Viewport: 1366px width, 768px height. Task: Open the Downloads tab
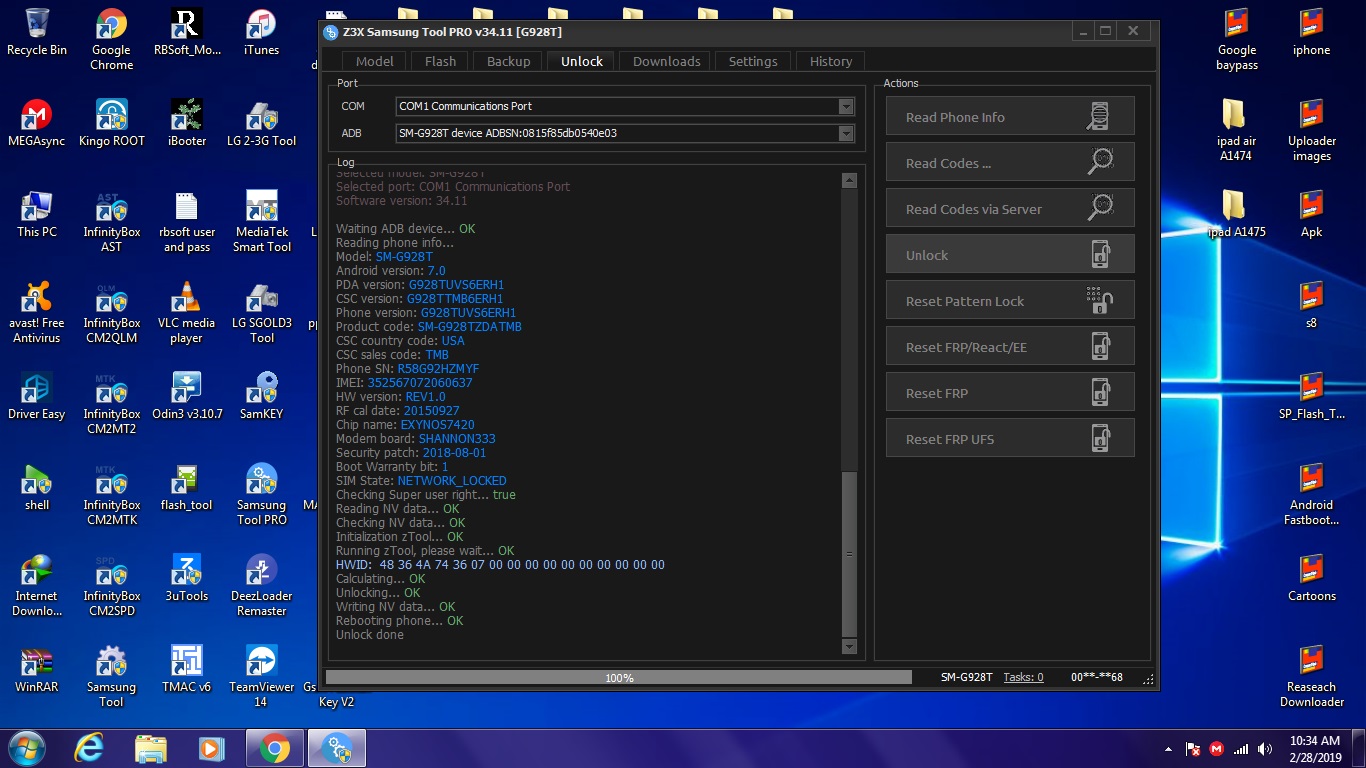tap(666, 61)
